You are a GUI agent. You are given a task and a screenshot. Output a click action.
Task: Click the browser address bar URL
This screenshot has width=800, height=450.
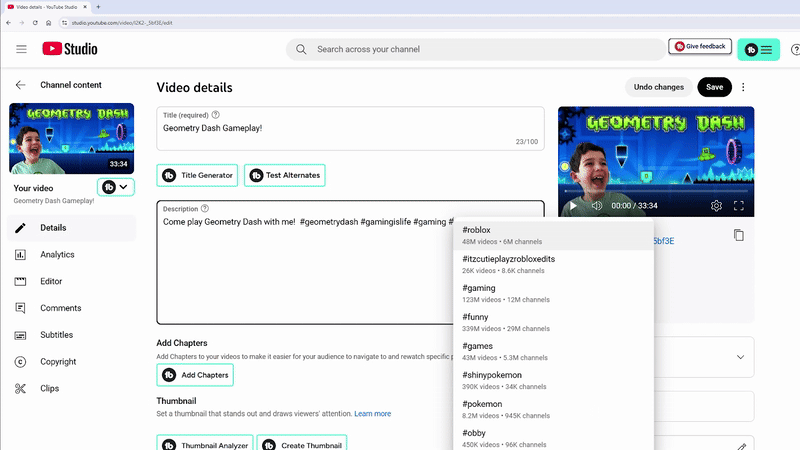tap(122, 23)
